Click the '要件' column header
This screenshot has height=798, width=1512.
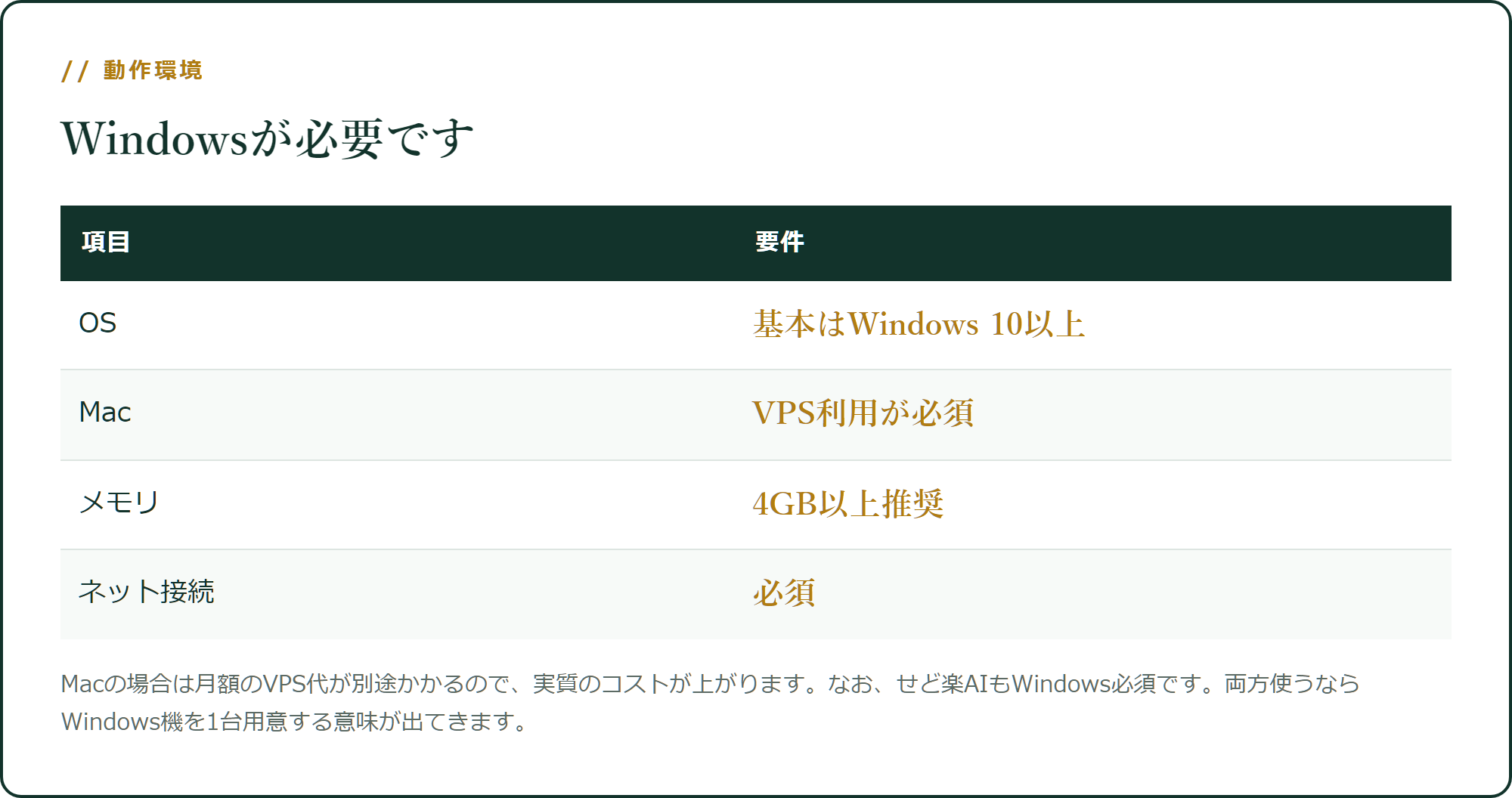click(x=779, y=242)
